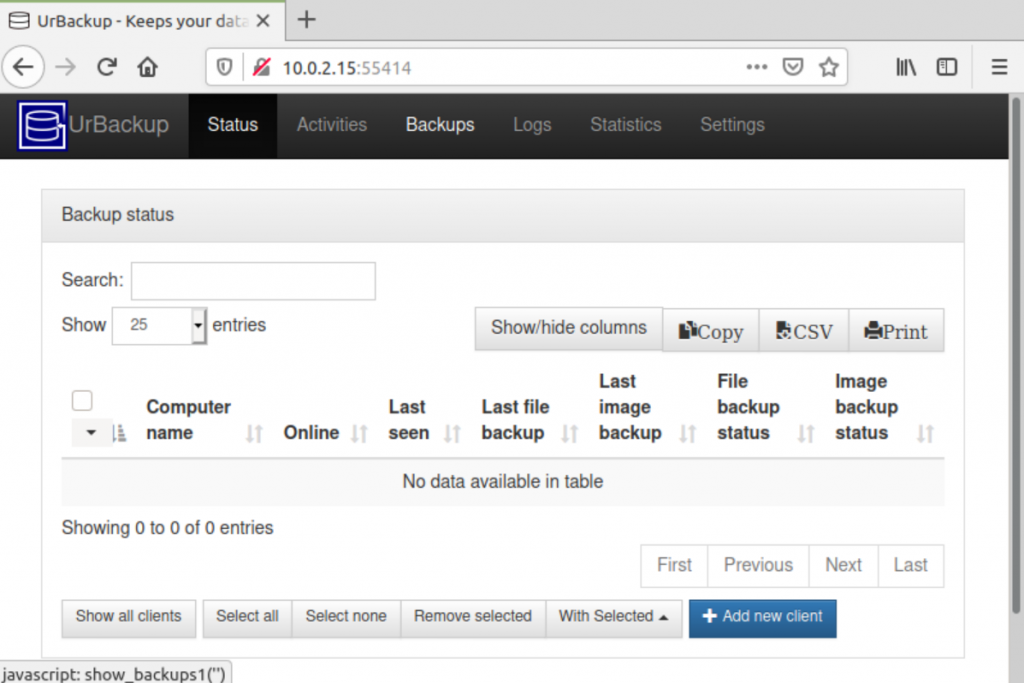
Task: Go to the Next page of entries
Action: click(x=843, y=565)
